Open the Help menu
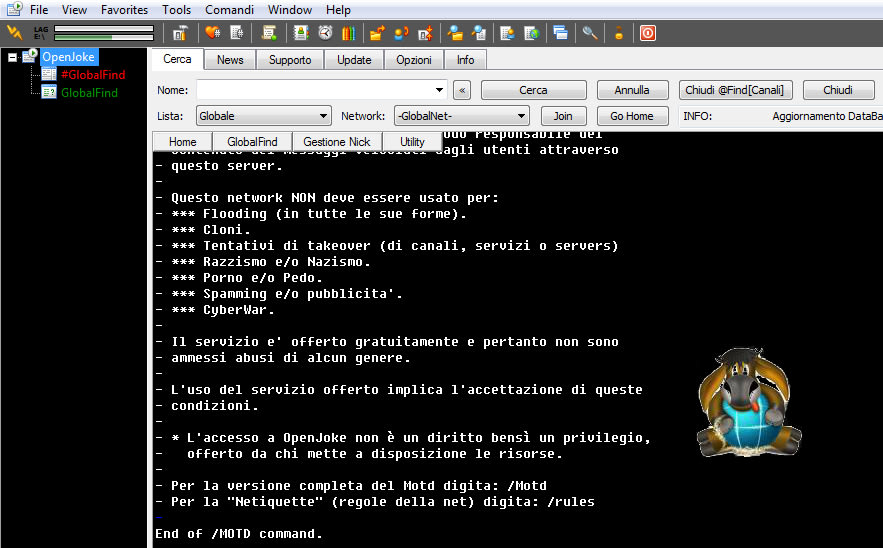This screenshot has height=548, width=883. click(x=338, y=10)
